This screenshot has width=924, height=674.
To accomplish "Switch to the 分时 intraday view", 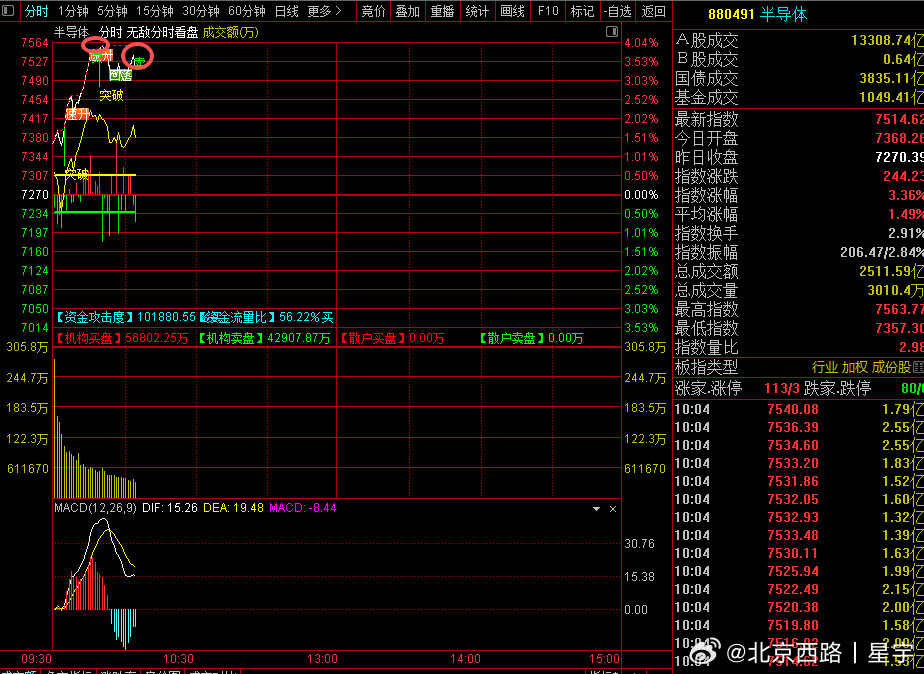I will tap(37, 11).
